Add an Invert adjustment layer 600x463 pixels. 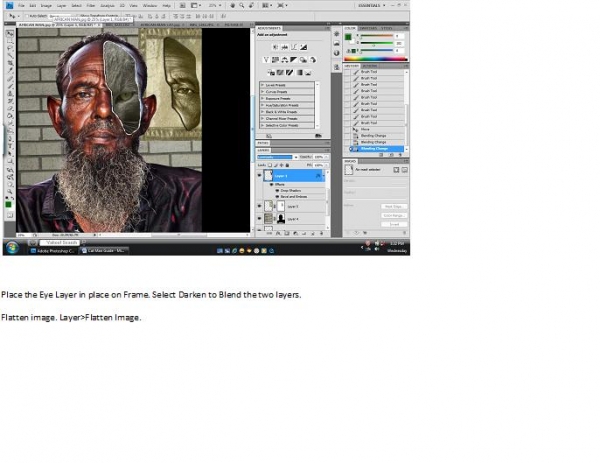[x=271, y=72]
